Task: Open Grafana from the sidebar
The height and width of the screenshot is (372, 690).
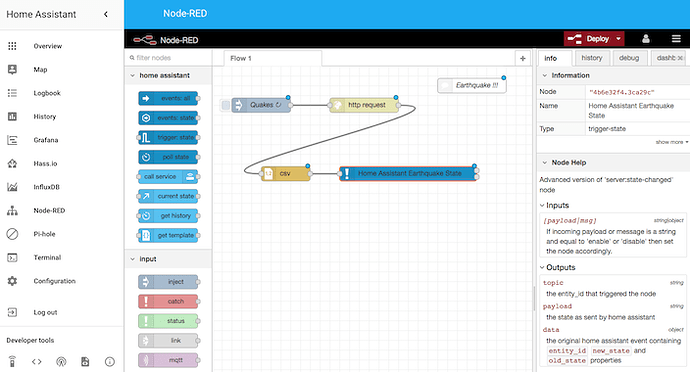Action: click(x=46, y=140)
